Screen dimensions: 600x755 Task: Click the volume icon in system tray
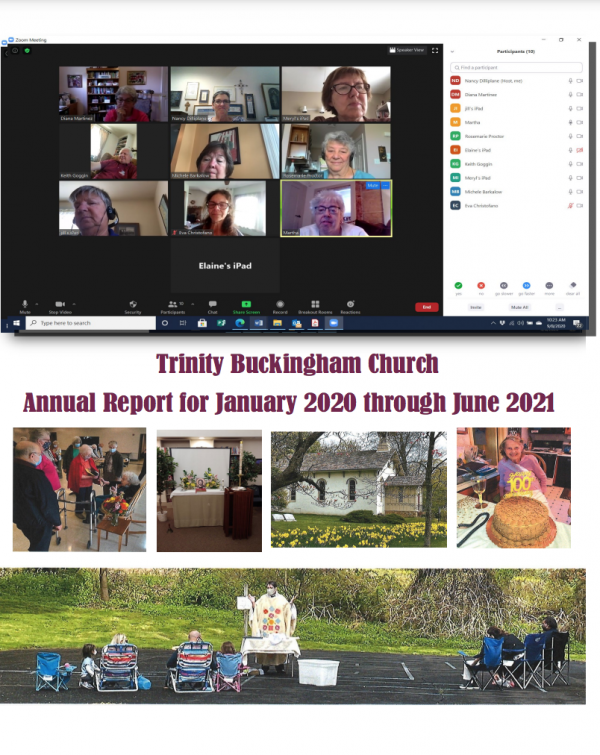(x=520, y=323)
